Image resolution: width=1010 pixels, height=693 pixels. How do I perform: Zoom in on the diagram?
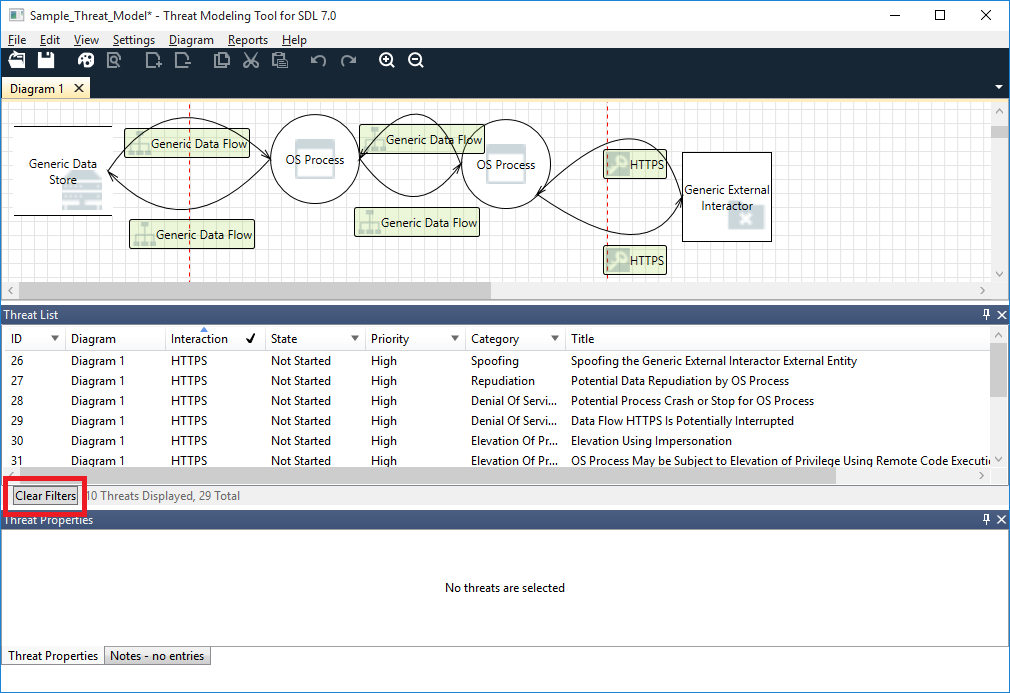387,60
